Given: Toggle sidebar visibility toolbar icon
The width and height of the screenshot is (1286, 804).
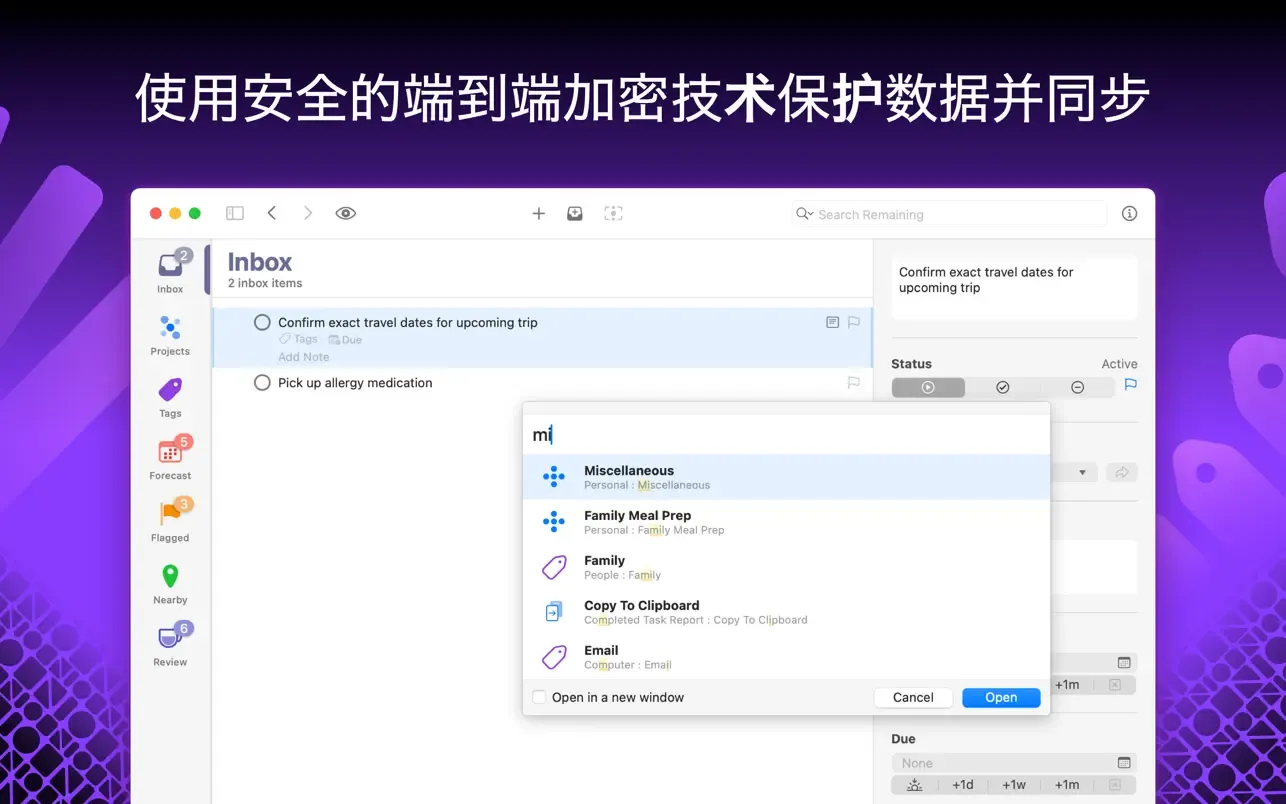Looking at the screenshot, I should pos(235,213).
